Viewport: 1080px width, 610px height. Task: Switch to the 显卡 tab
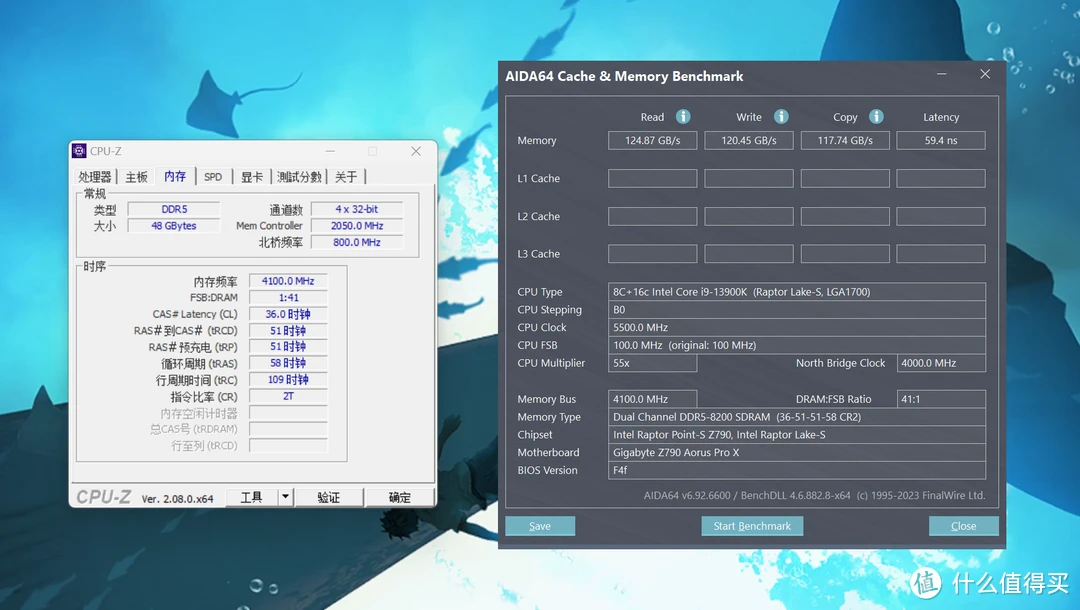pos(252,177)
